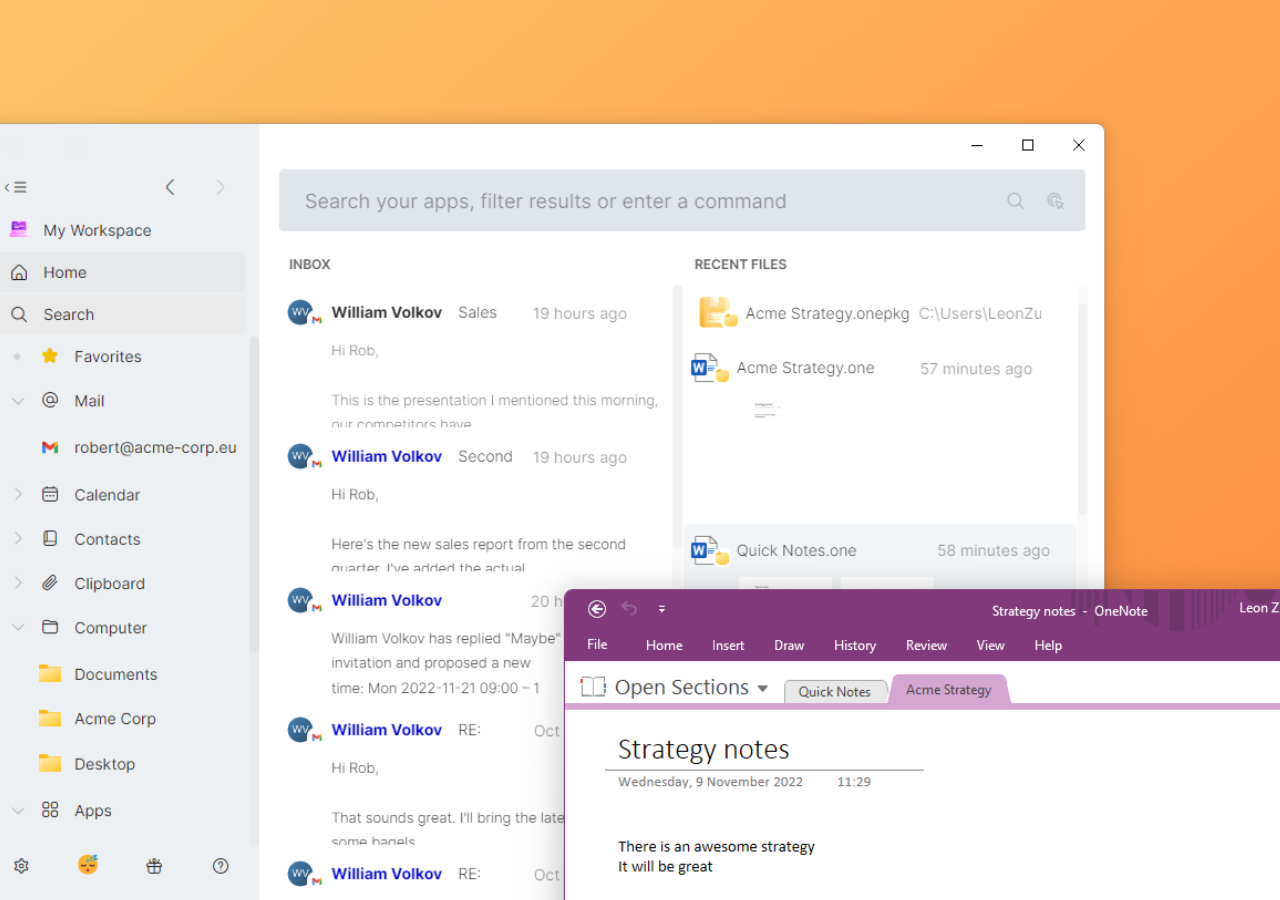
Task: Click the Acme Strategy.onepkg file icon
Action: pyautogui.click(x=718, y=313)
